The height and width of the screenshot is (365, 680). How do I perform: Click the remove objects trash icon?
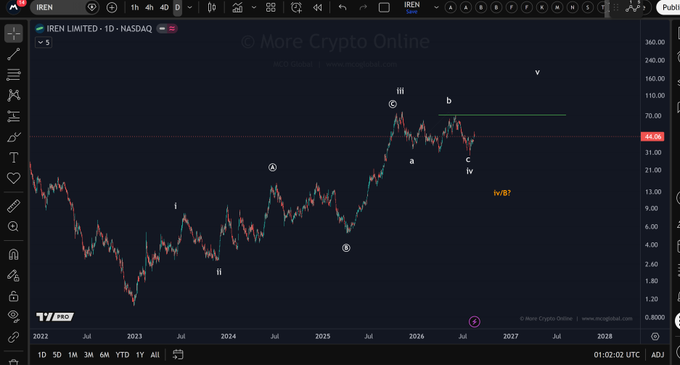13,361
